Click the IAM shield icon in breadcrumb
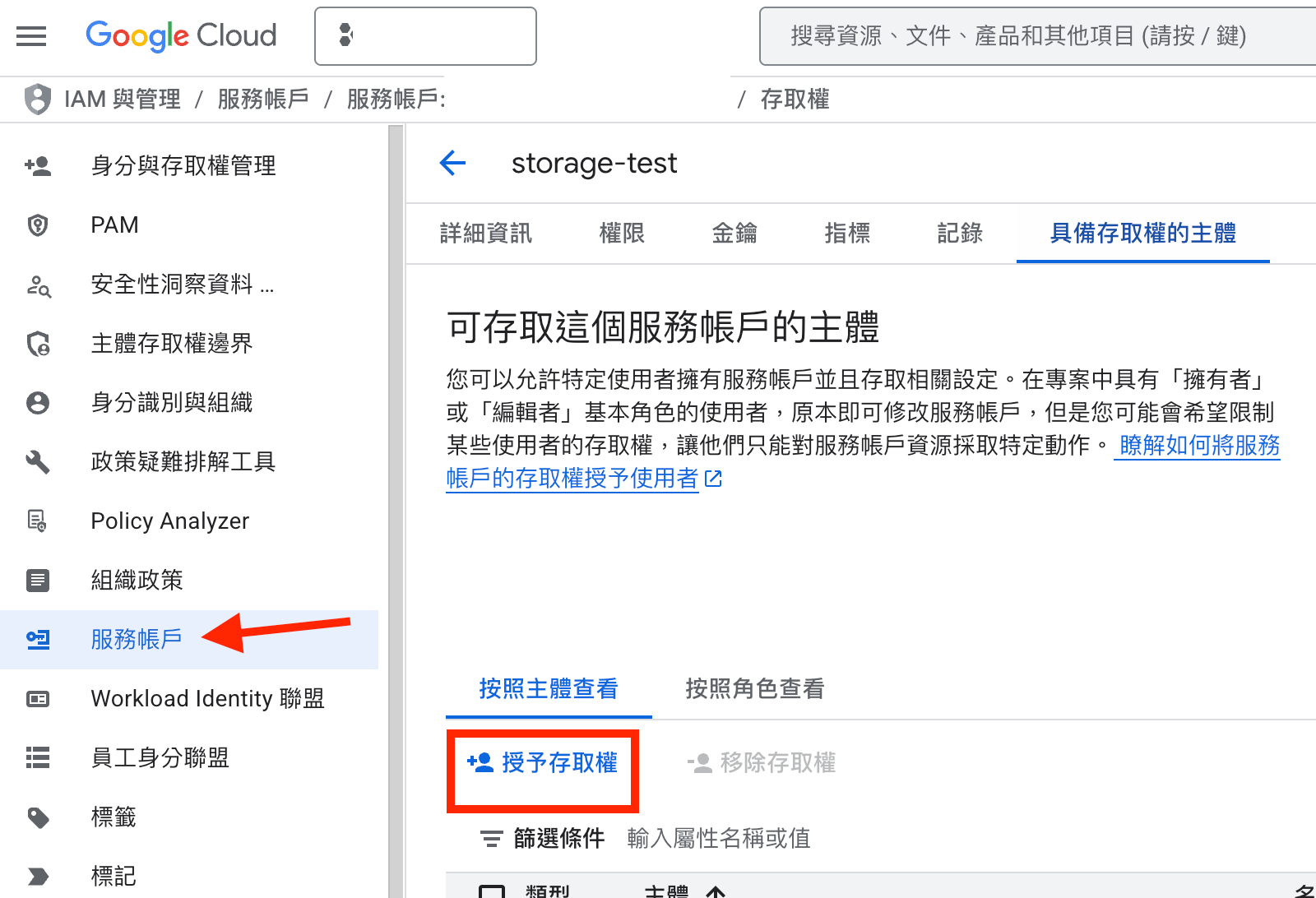 pyautogui.click(x=38, y=100)
